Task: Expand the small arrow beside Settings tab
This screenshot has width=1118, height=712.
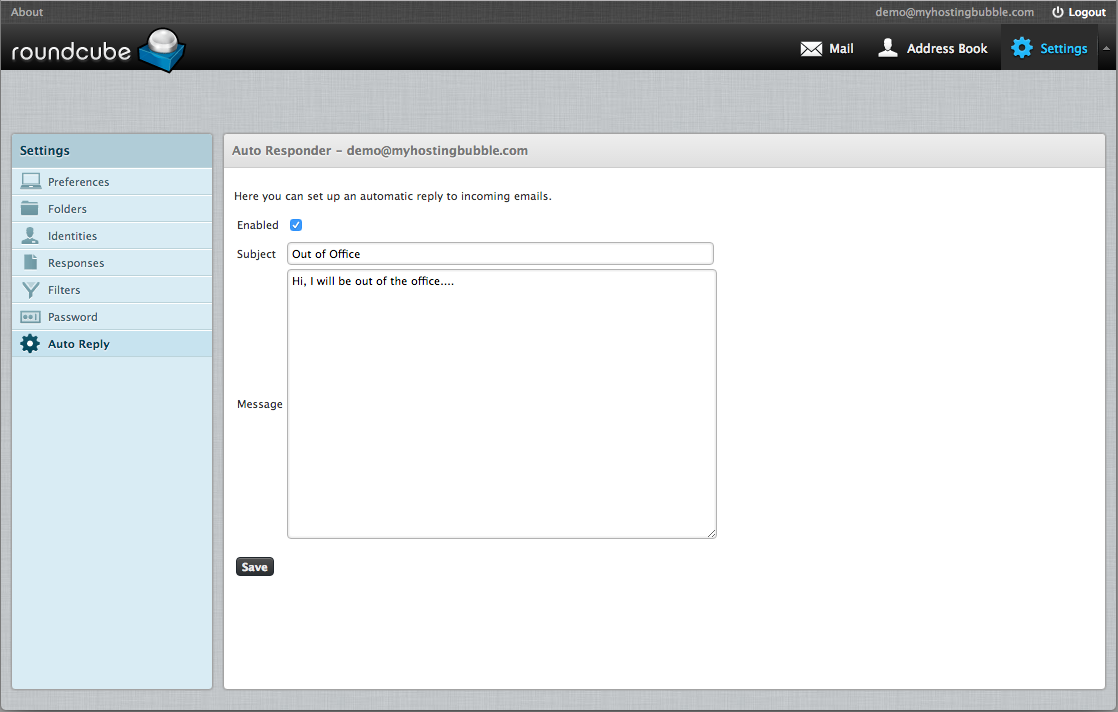Action: (1106, 48)
